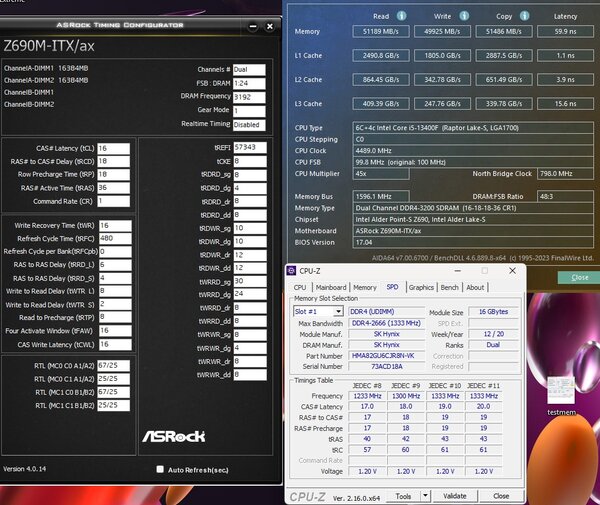Click the Refresh Cycle Time (tRFC) field
Image resolution: width=600 pixels, height=505 pixels.
(115, 238)
